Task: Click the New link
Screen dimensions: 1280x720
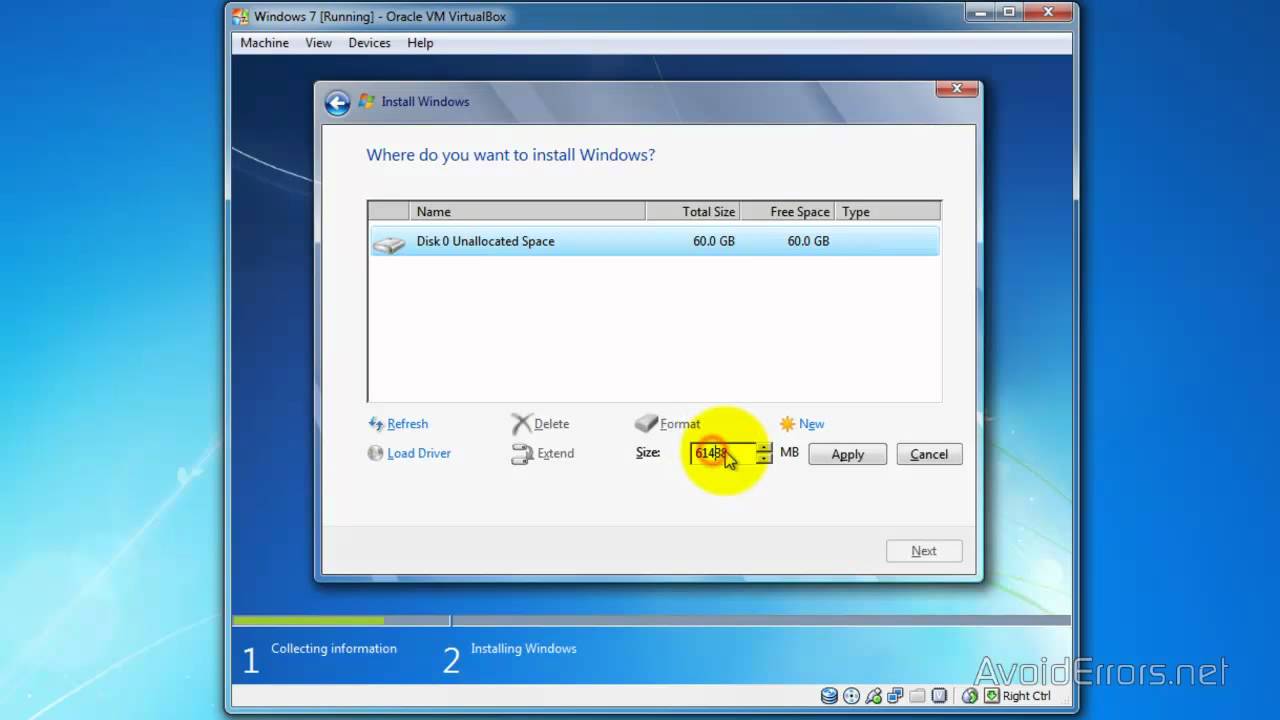Action: (x=812, y=424)
